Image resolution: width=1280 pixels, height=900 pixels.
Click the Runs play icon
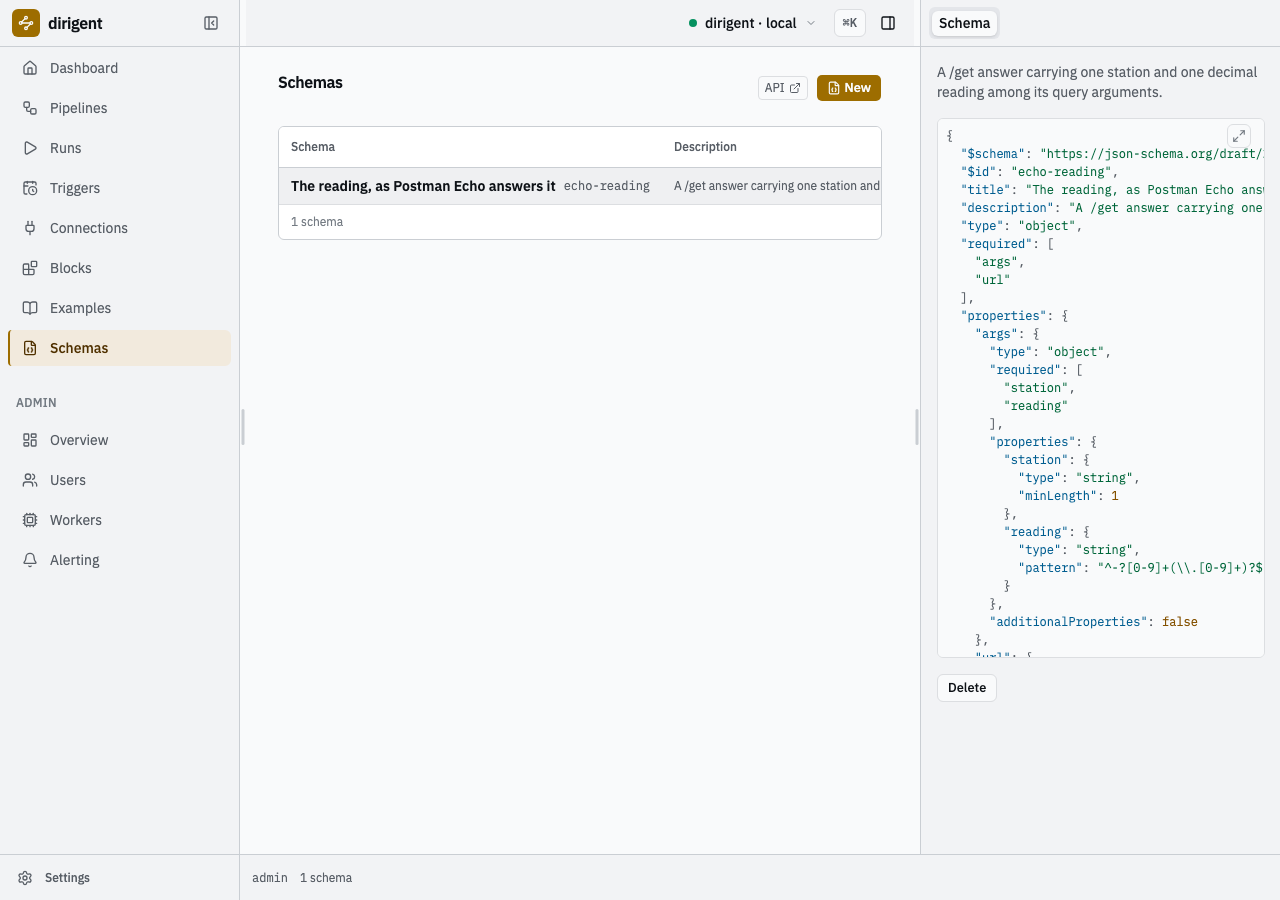coord(30,148)
